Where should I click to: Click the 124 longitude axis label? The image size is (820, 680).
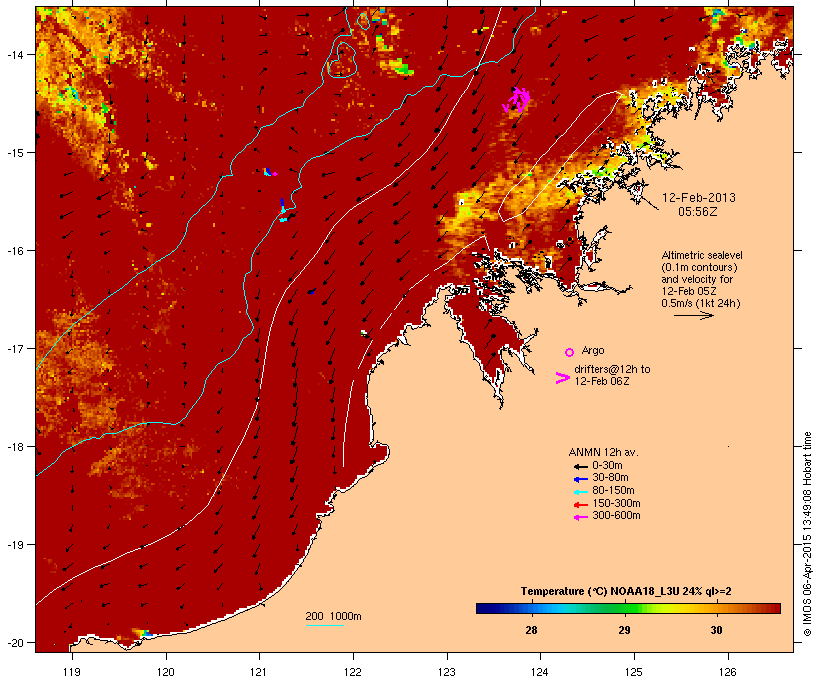tap(540, 672)
